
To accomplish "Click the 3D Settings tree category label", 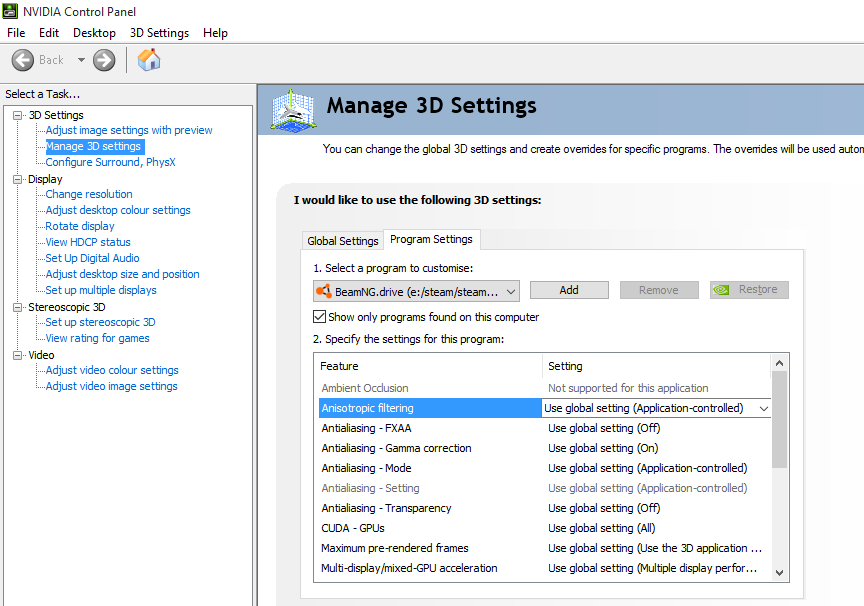I will click(x=56, y=115).
